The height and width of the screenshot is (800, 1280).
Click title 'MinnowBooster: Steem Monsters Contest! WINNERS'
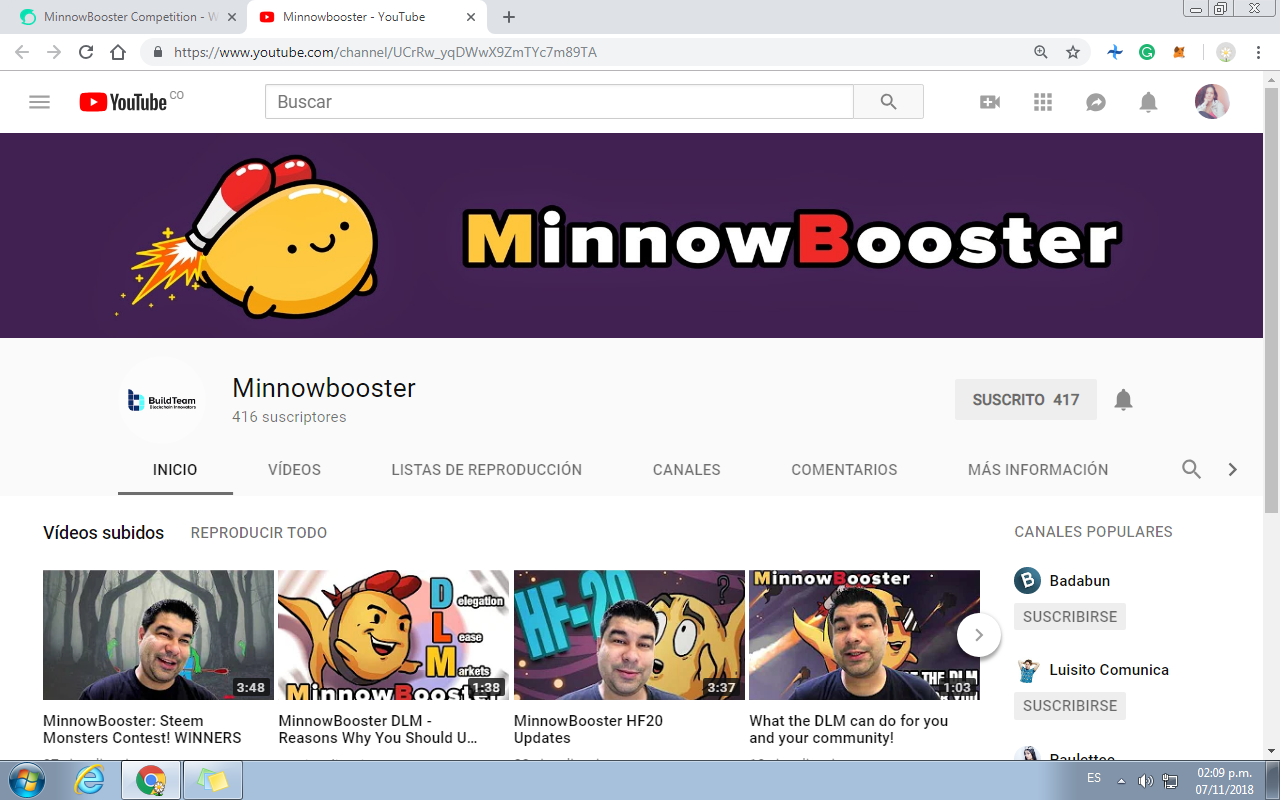pos(142,729)
